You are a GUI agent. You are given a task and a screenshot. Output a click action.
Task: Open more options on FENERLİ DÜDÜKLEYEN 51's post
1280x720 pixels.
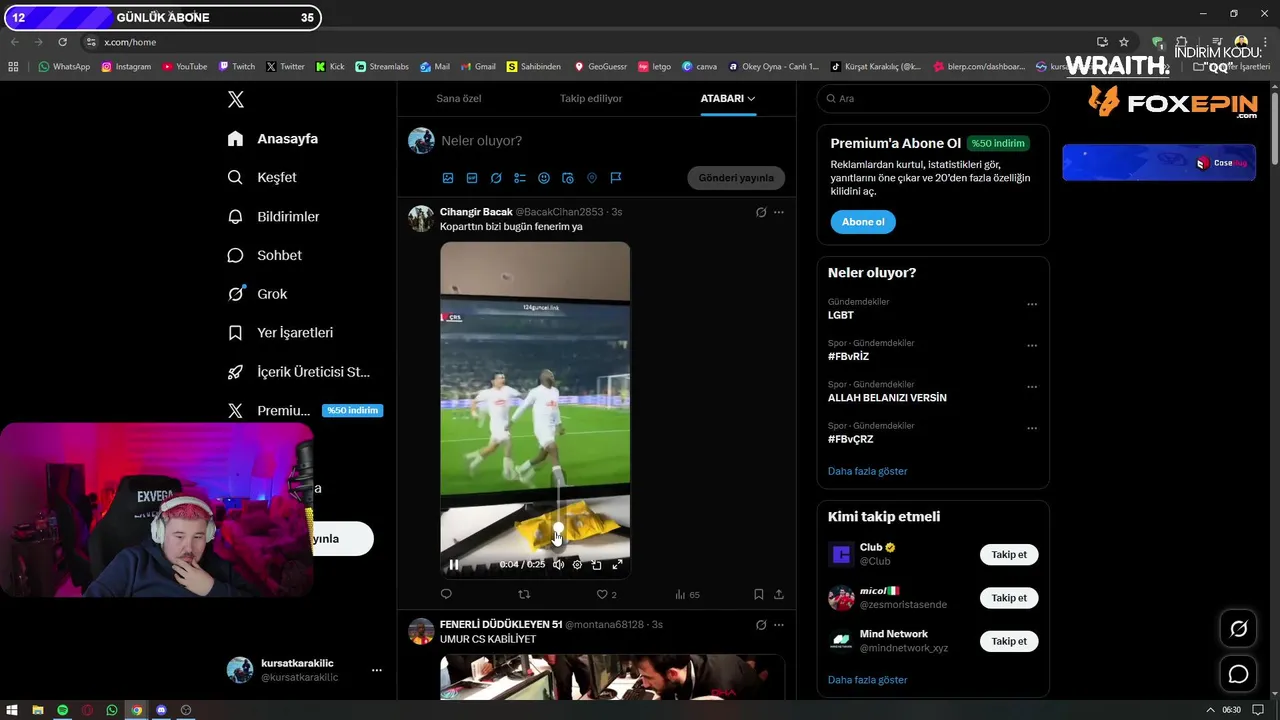click(x=779, y=625)
